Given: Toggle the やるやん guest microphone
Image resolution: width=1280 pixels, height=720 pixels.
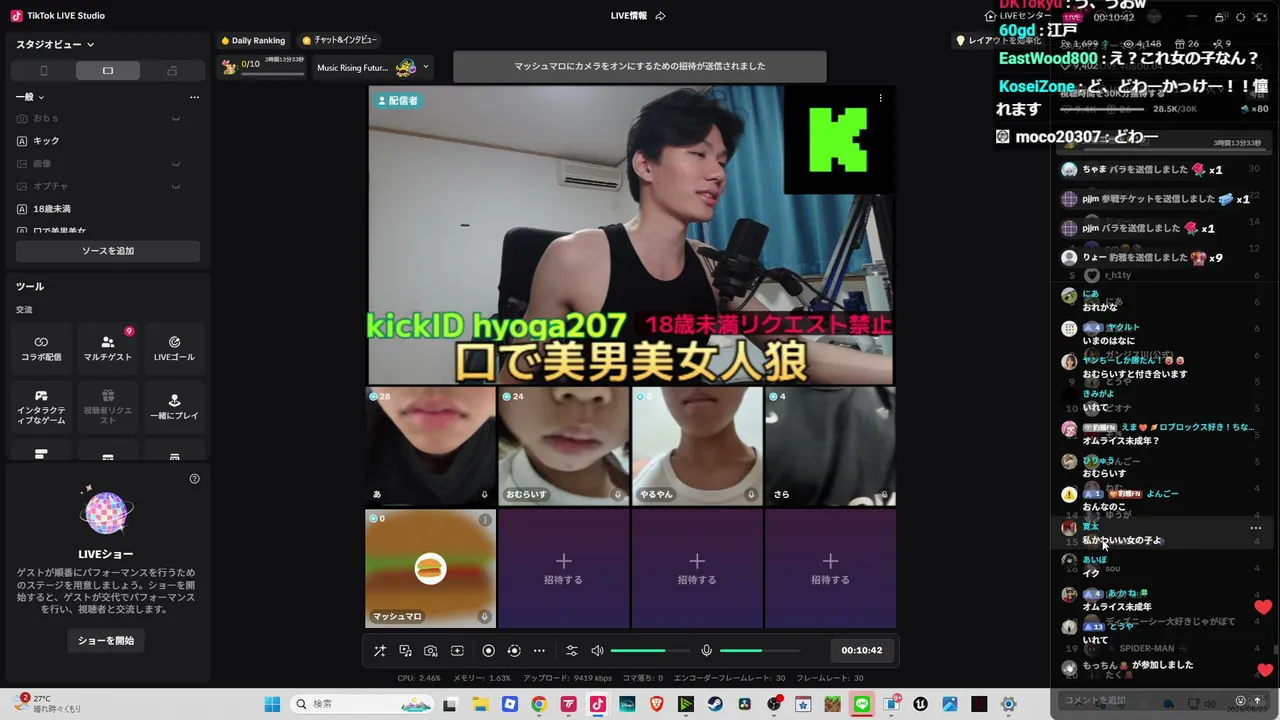Looking at the screenshot, I should coord(751,494).
